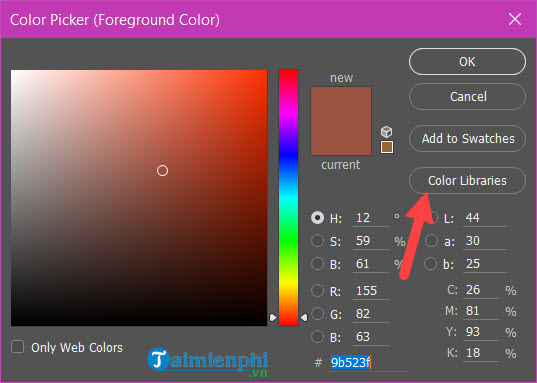This screenshot has width=537, height=383.
Task: Click the K black percentage field
Action: click(480, 353)
